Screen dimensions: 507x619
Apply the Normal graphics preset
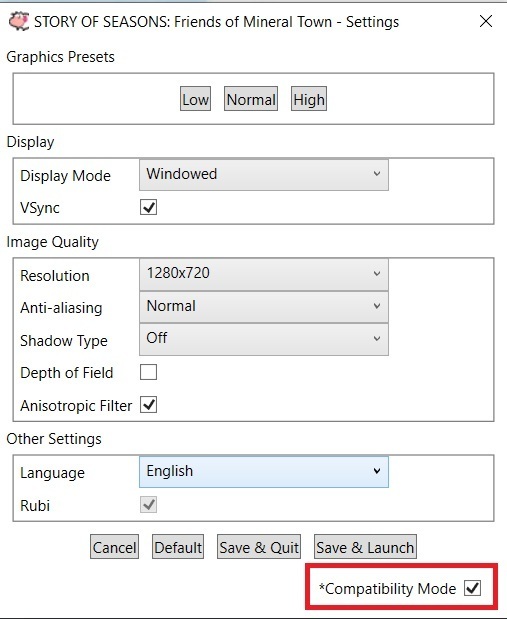pos(251,99)
